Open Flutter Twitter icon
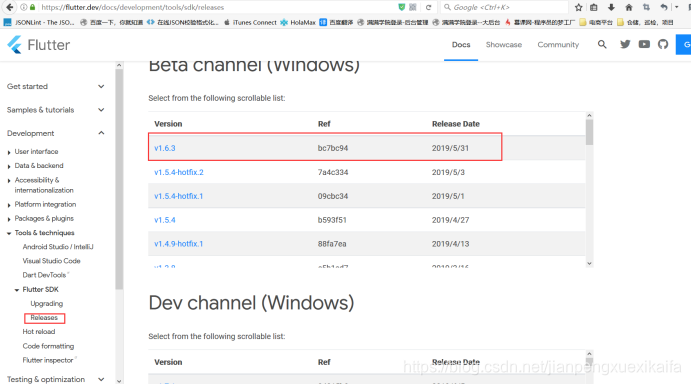 click(625, 44)
